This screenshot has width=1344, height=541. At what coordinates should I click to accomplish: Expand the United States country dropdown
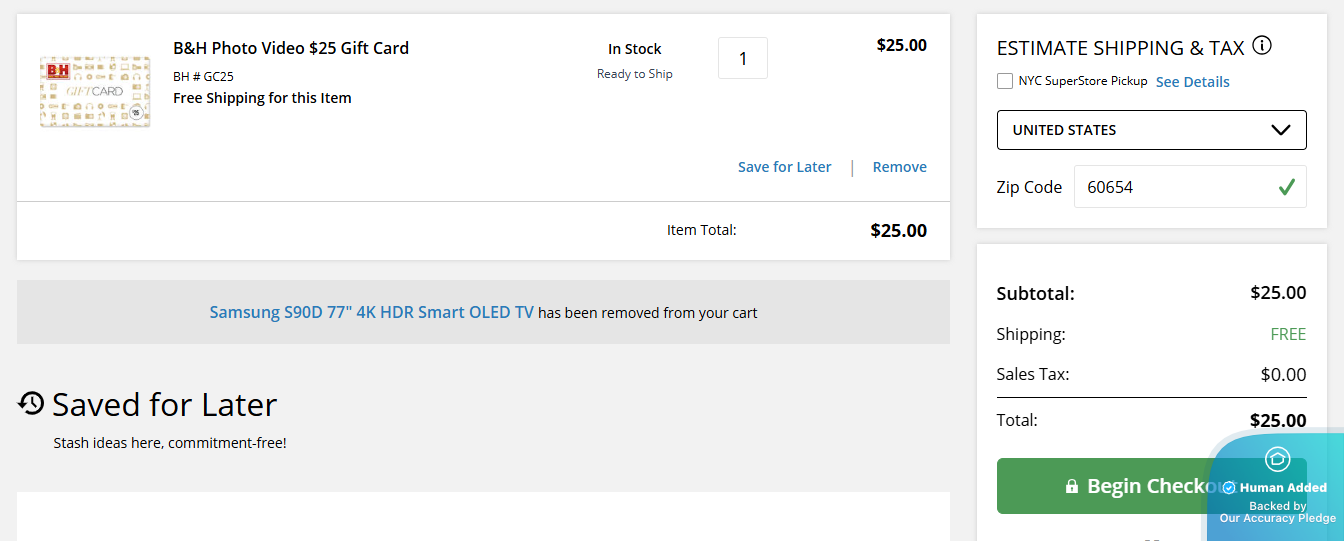(x=1151, y=130)
